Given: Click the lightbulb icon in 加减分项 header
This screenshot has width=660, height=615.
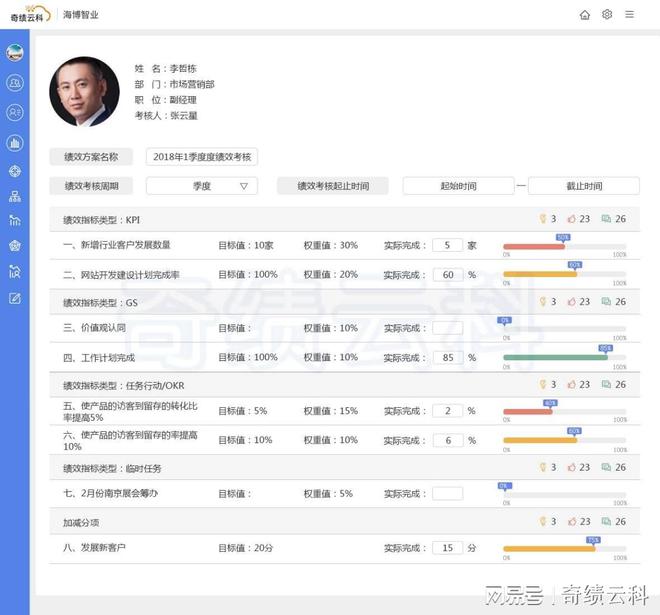Looking at the screenshot, I should 543,522.
